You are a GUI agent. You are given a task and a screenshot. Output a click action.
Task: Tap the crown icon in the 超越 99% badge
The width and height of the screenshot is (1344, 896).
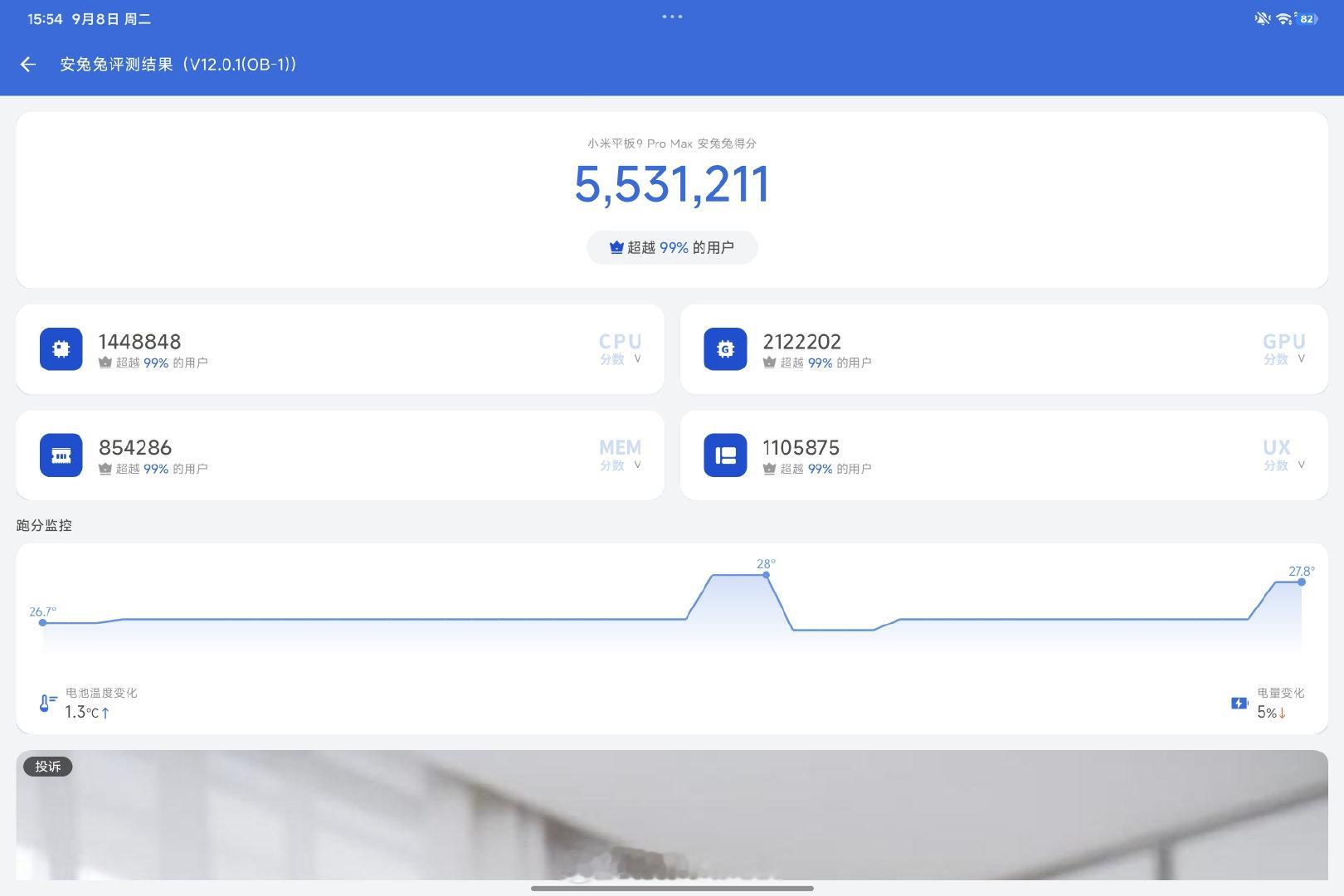click(616, 247)
